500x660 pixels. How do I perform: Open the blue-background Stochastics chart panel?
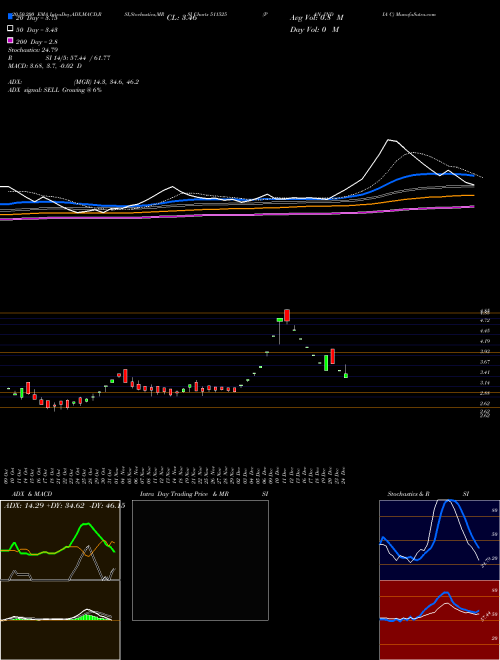point(439,540)
